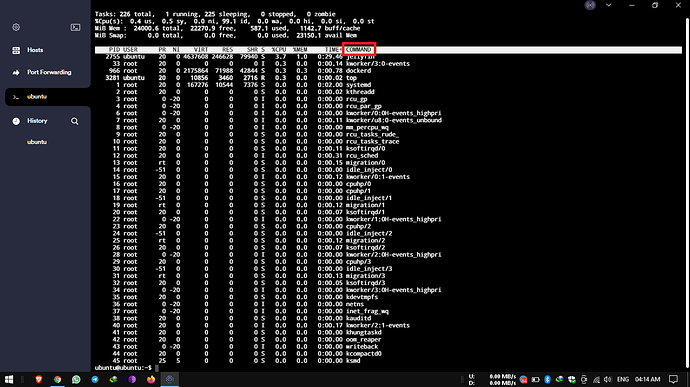Click the COMMAND column header in top
Image resolution: width=690 pixels, height=387 pixels.
click(x=359, y=50)
